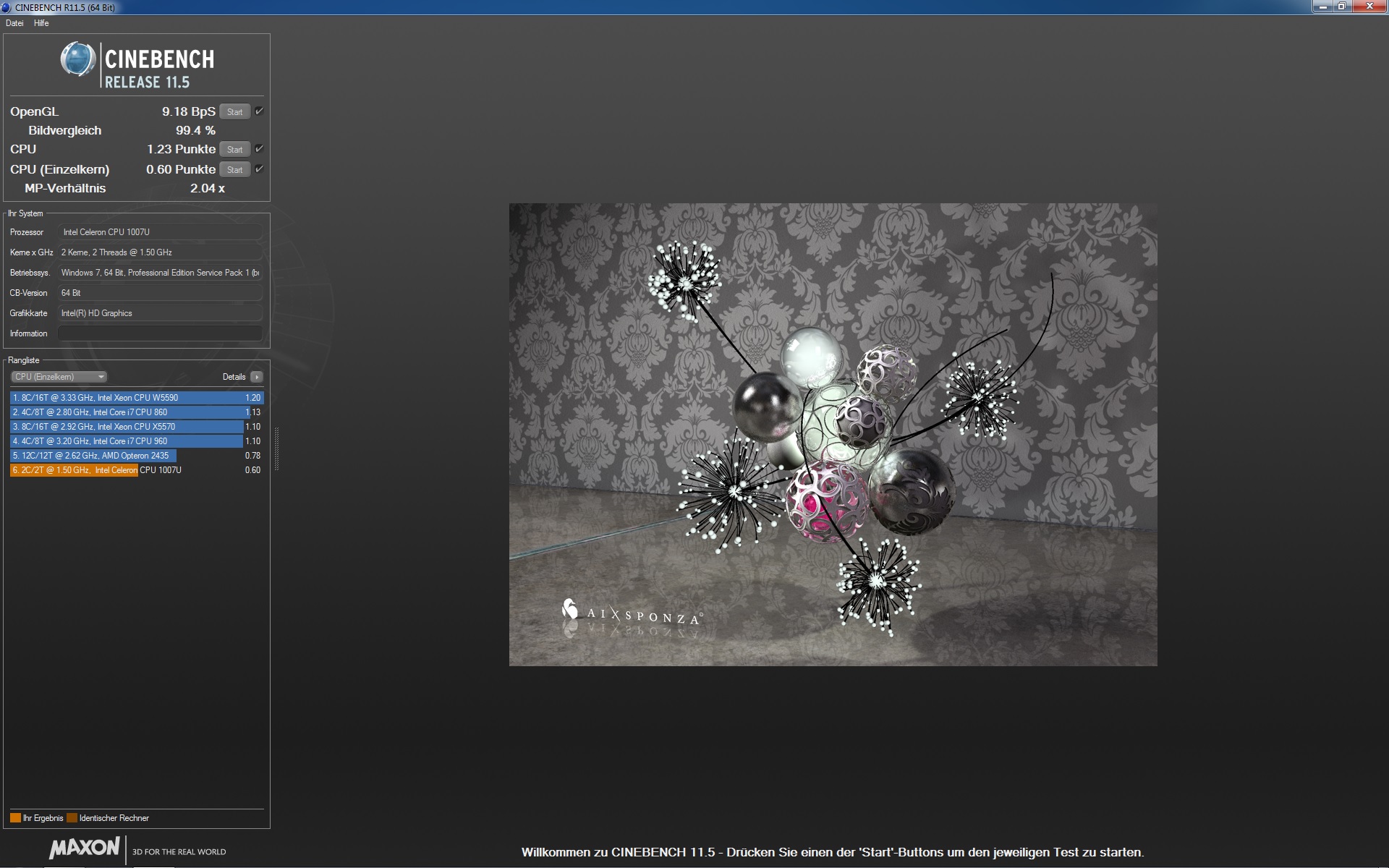Click the rendered AIXSPONZA scene image
This screenshot has width=1389, height=868.
pos(833,435)
